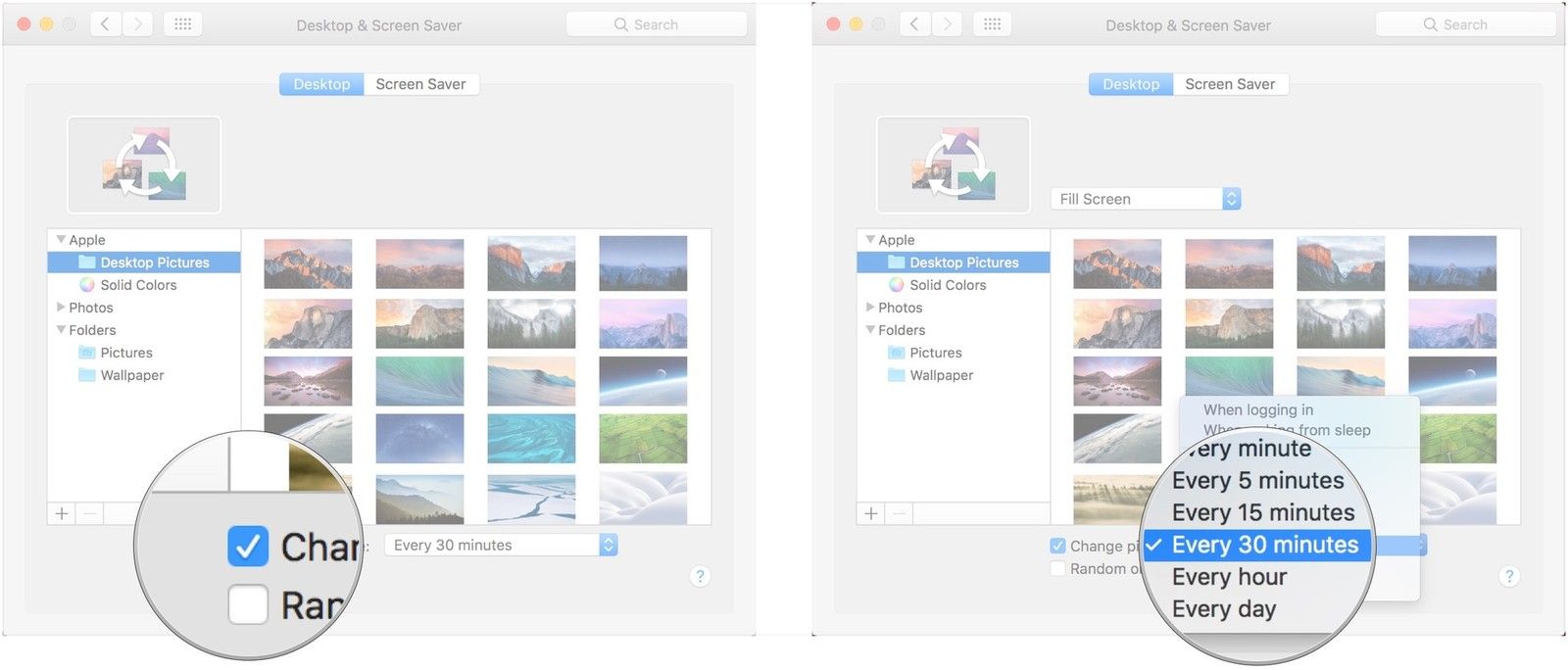Enable the large magnified Random order checkbox
The width and height of the screenshot is (1568, 670).
pos(248,604)
